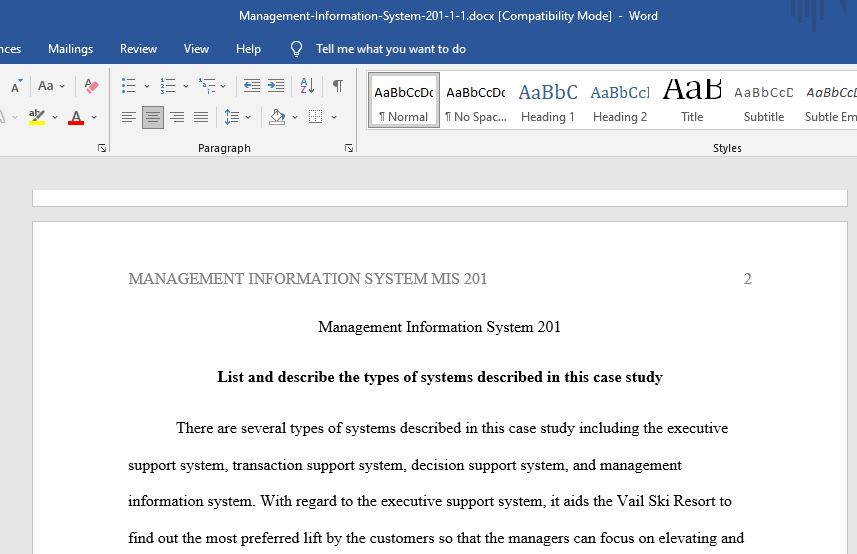This screenshot has height=554, width=857.
Task: Align text left
Action: pyautogui.click(x=128, y=117)
